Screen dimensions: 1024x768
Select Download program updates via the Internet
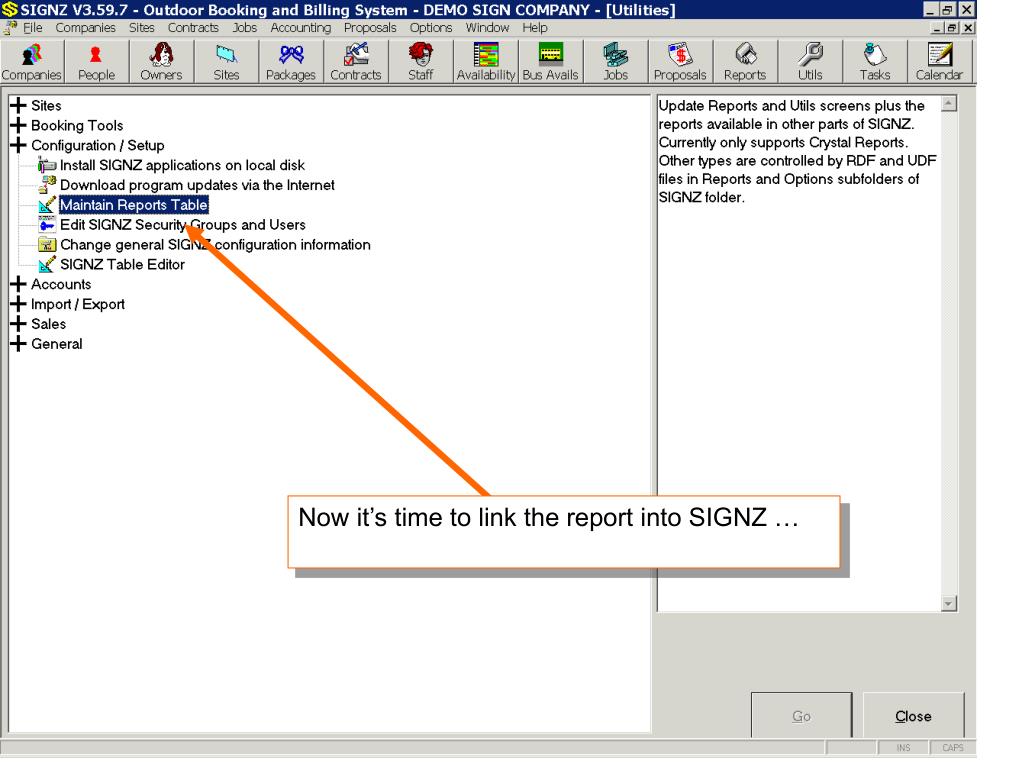tap(197, 185)
